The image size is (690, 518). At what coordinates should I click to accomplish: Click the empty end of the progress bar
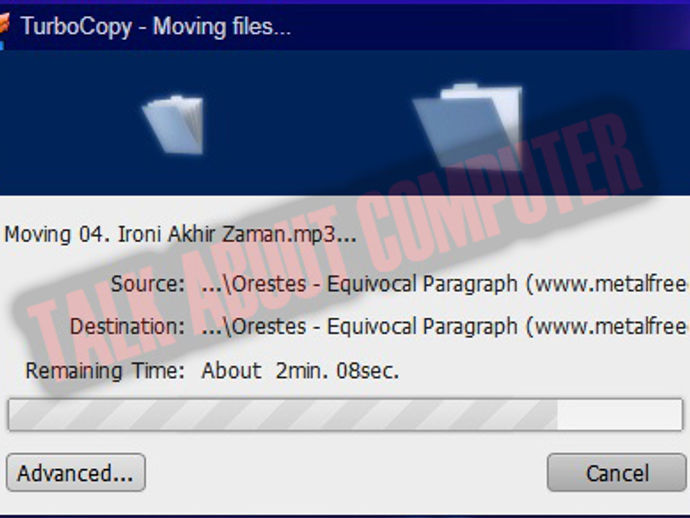click(x=620, y=415)
